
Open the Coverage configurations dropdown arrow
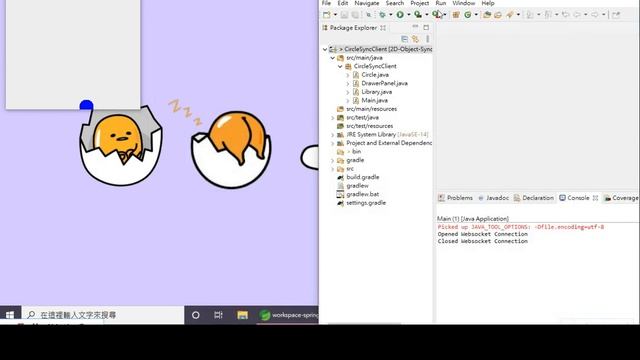click(427, 15)
